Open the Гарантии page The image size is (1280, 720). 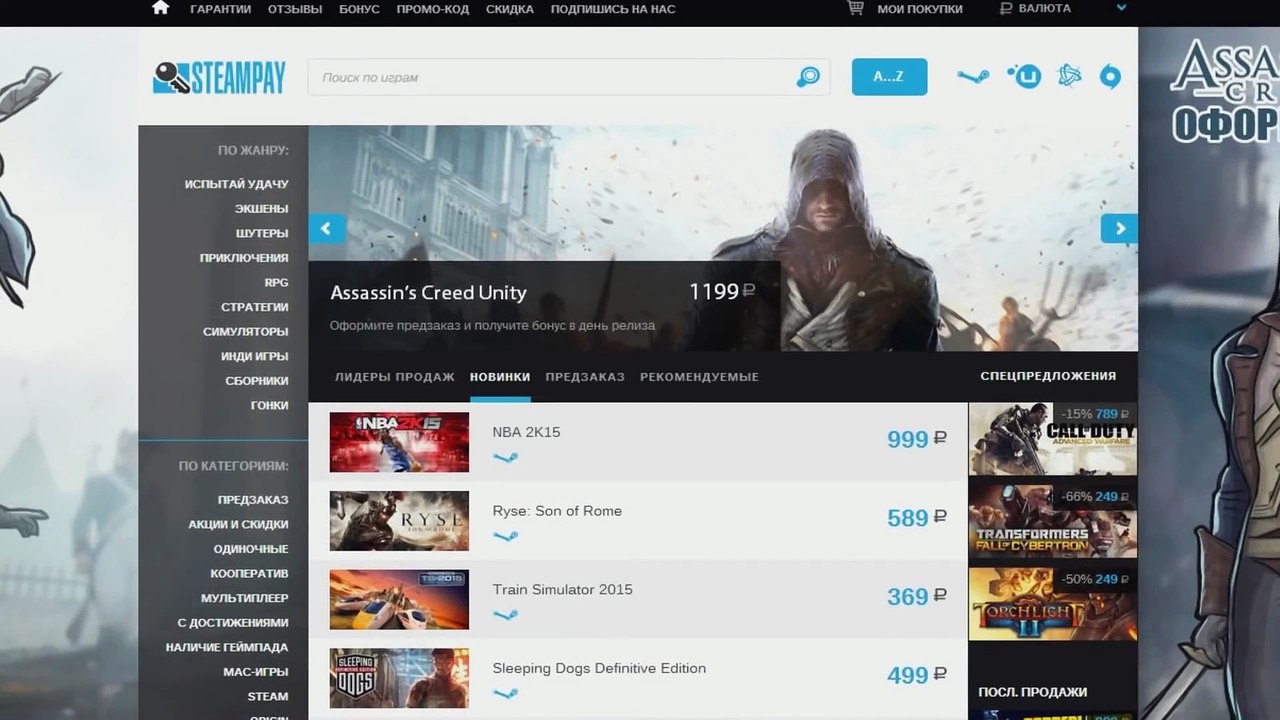(x=221, y=9)
